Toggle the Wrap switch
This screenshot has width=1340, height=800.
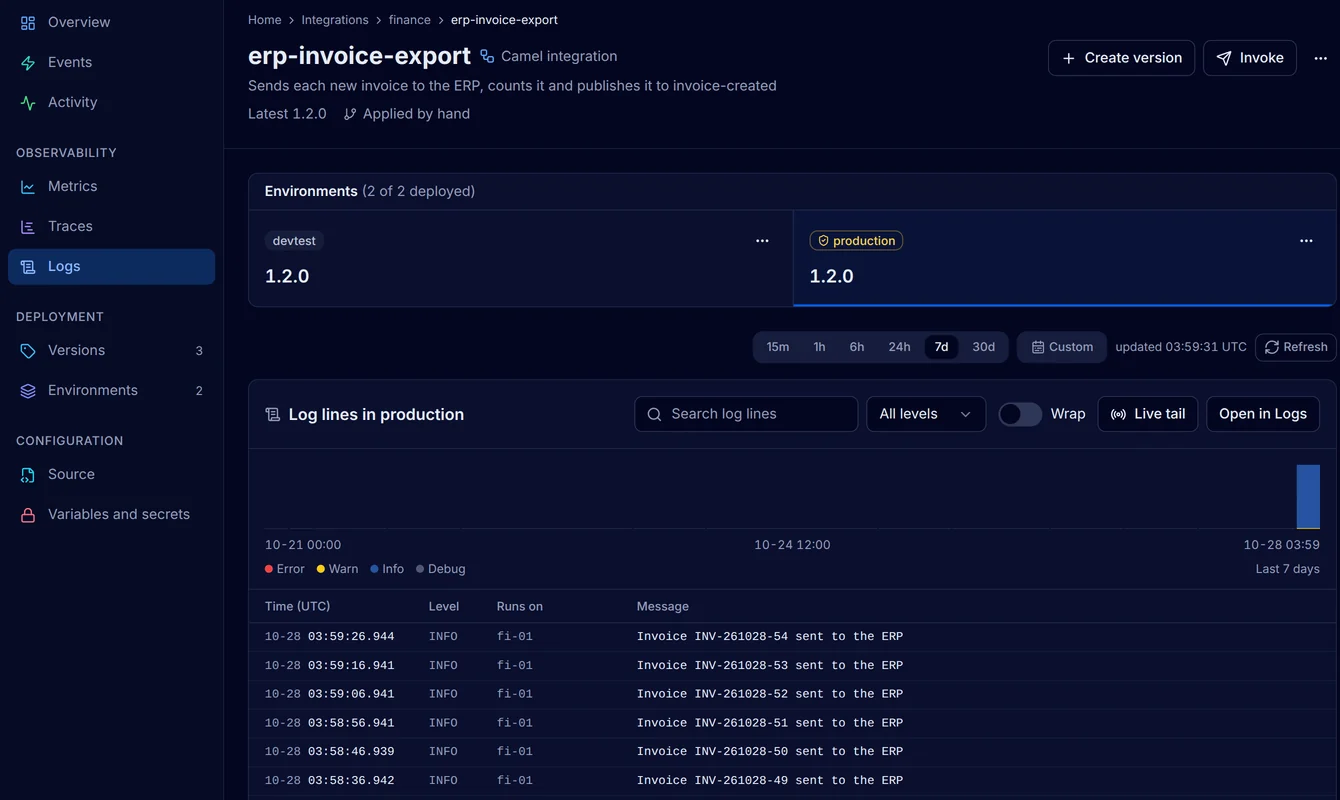[x=1020, y=414]
